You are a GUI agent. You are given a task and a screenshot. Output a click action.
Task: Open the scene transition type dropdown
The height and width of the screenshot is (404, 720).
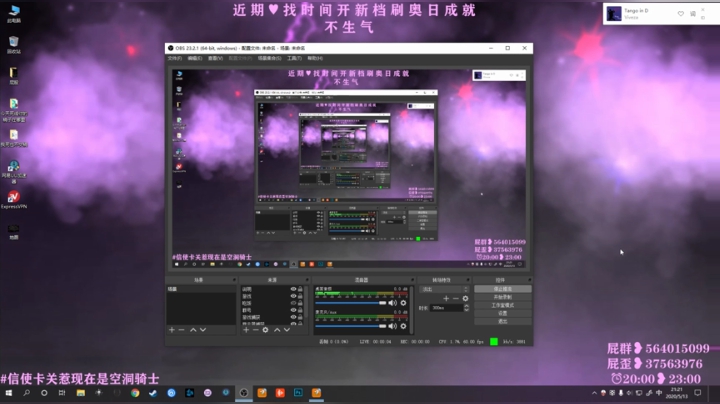444,289
